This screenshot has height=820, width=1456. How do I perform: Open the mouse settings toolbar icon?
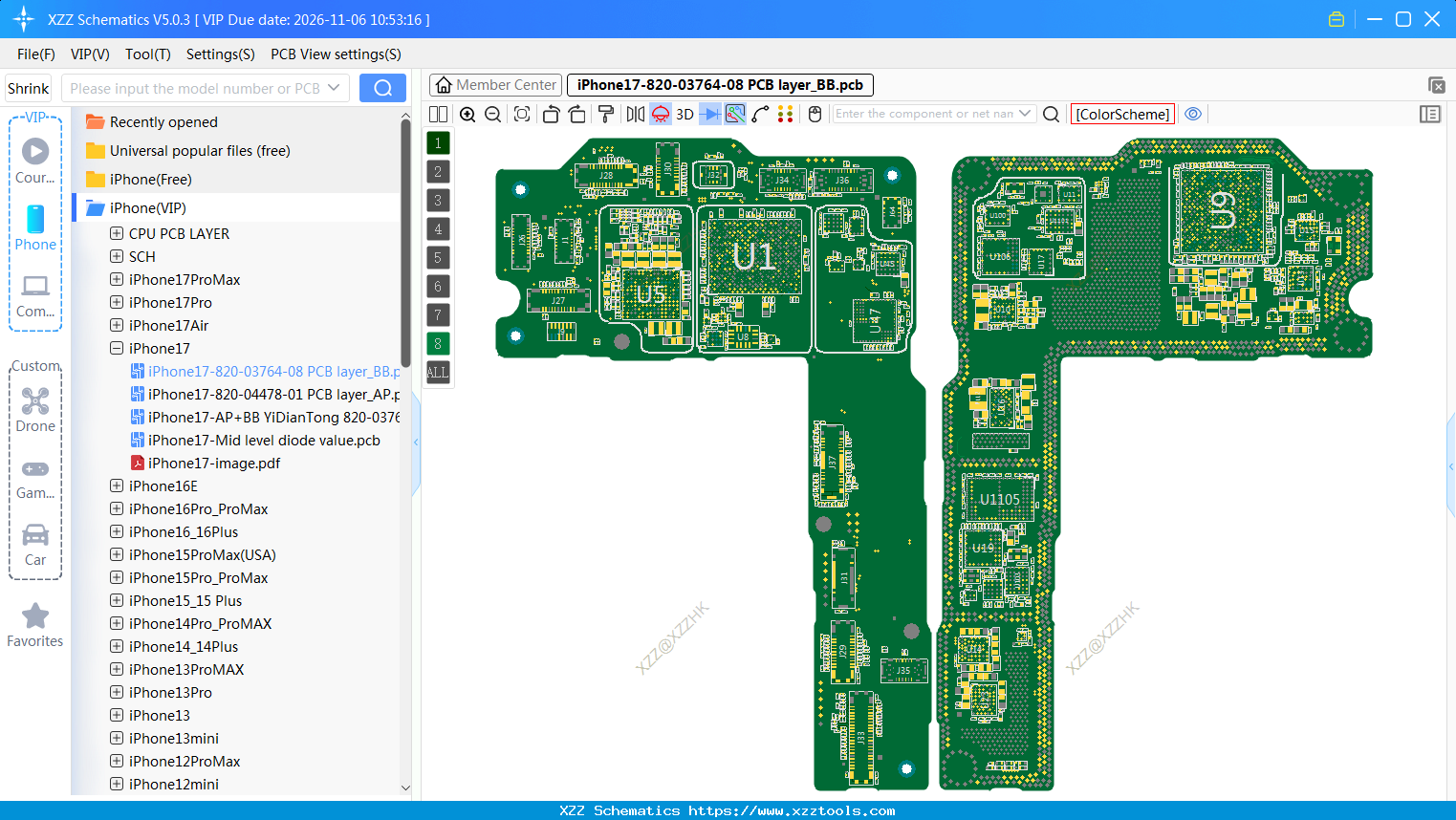pos(814,114)
